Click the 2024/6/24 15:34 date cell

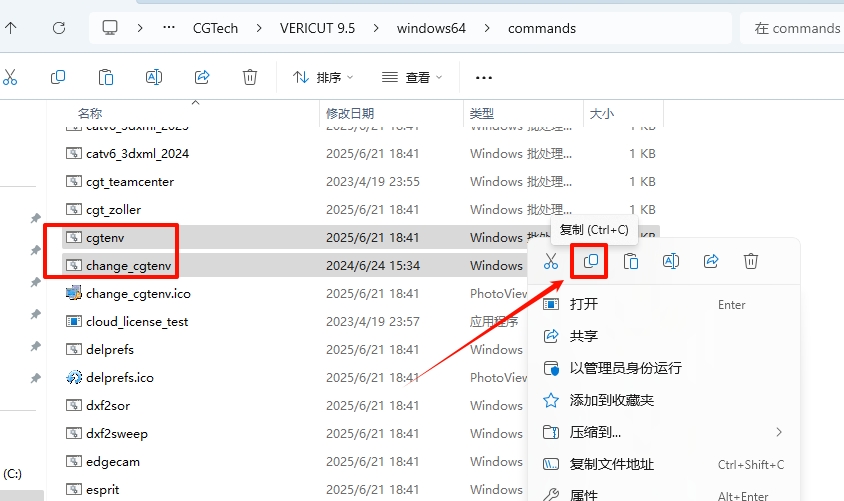click(x=372, y=265)
